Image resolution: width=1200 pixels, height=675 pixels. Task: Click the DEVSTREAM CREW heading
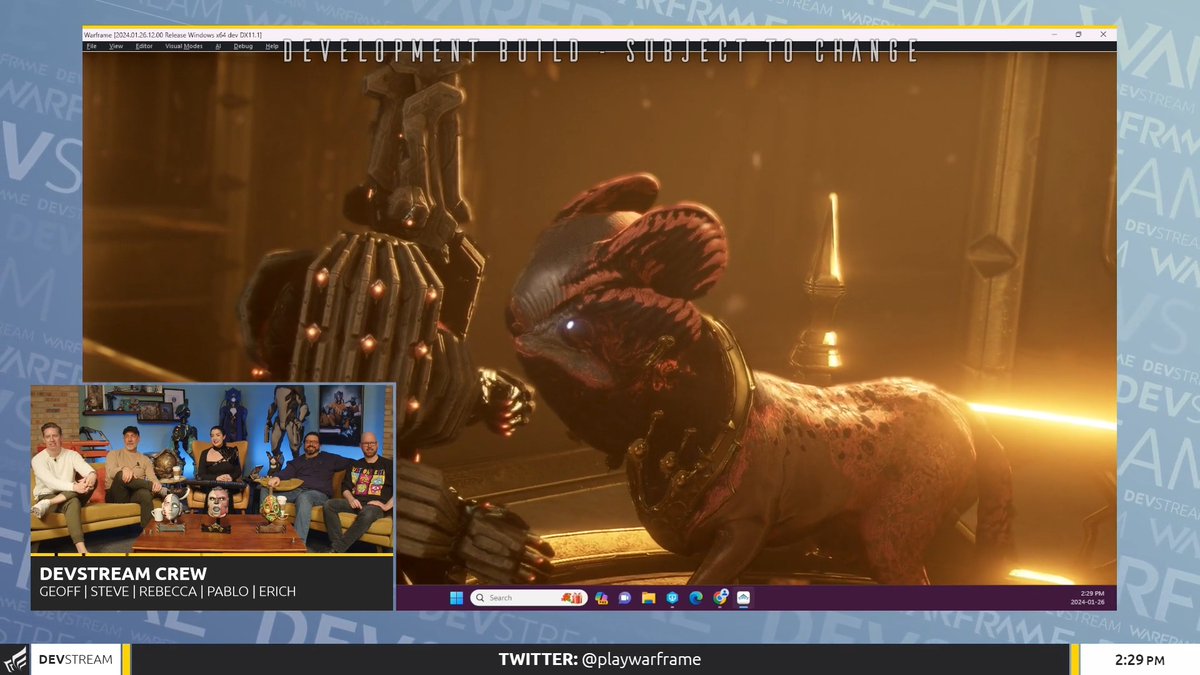tap(123, 574)
